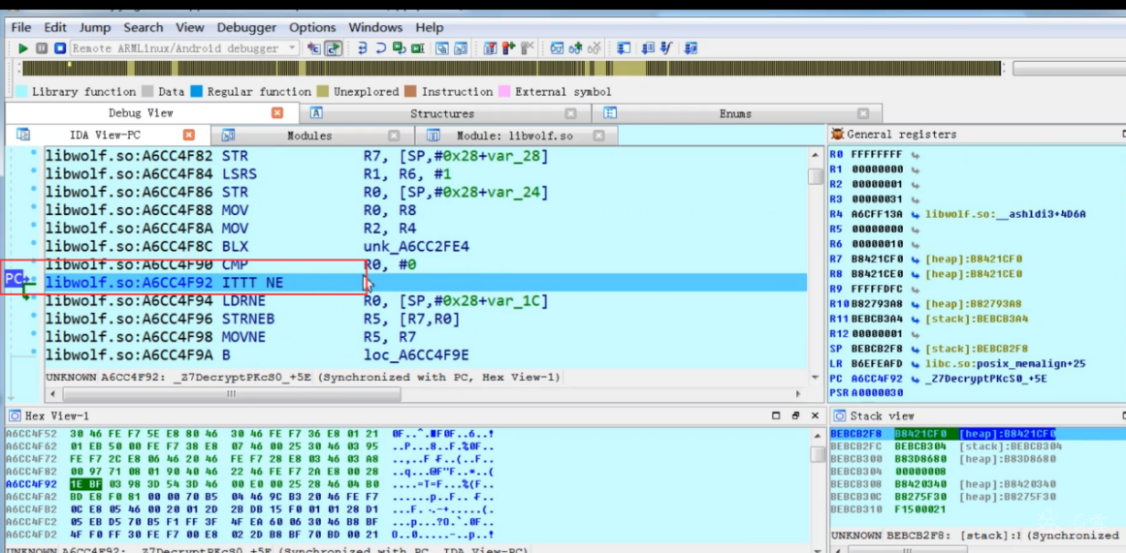This screenshot has height=553, width=1126.
Task: Follow the jump arrow beside R4 value
Action: (x=917, y=214)
